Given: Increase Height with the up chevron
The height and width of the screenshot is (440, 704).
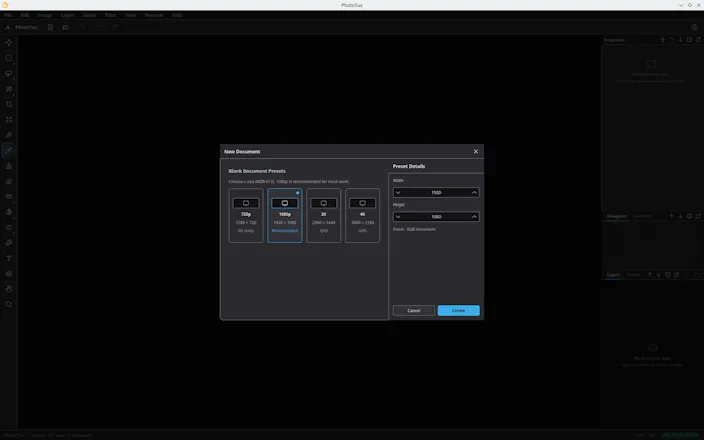Looking at the screenshot, I should [474, 217].
